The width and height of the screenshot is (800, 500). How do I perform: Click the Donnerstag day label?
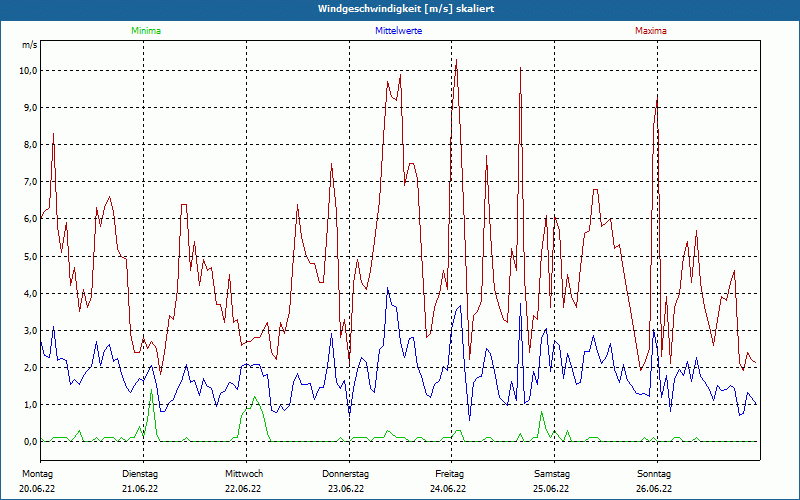click(x=345, y=474)
